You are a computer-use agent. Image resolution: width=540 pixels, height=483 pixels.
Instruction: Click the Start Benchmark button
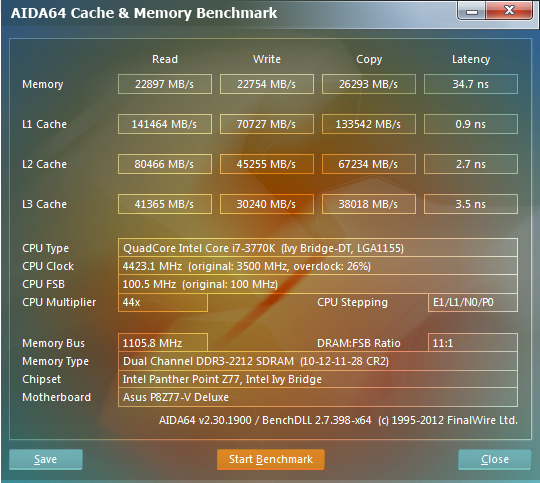coord(271,459)
